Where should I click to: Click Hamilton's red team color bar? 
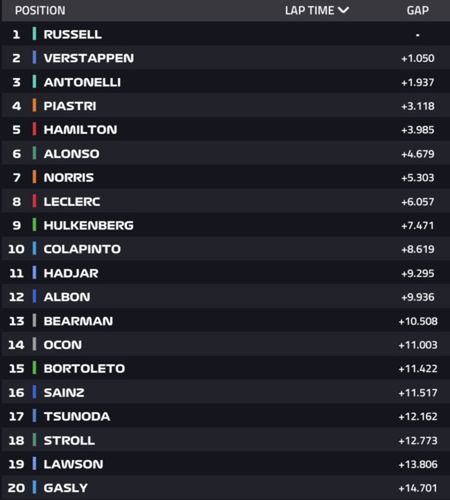(x=34, y=129)
